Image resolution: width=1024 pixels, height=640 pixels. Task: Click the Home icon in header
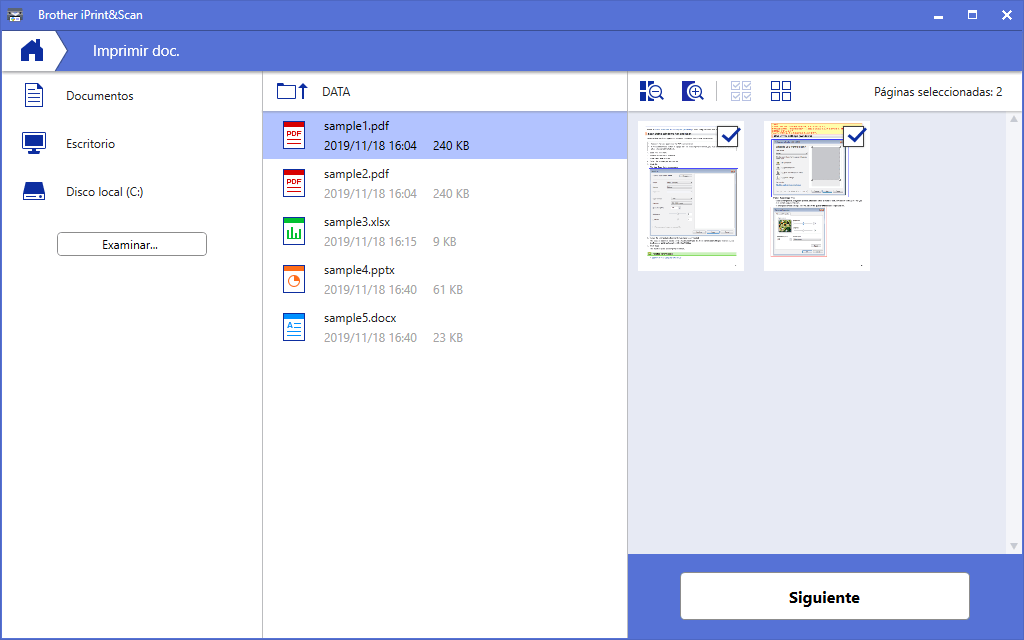pos(32,50)
